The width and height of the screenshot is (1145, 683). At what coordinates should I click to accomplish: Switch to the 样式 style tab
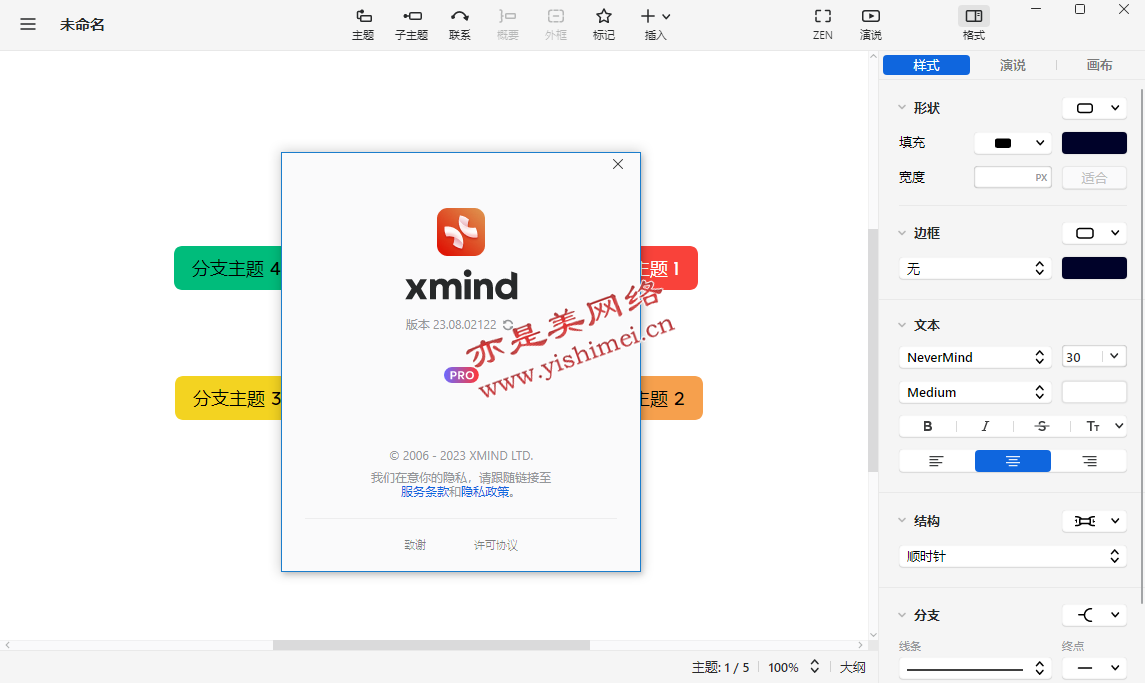tap(926, 65)
